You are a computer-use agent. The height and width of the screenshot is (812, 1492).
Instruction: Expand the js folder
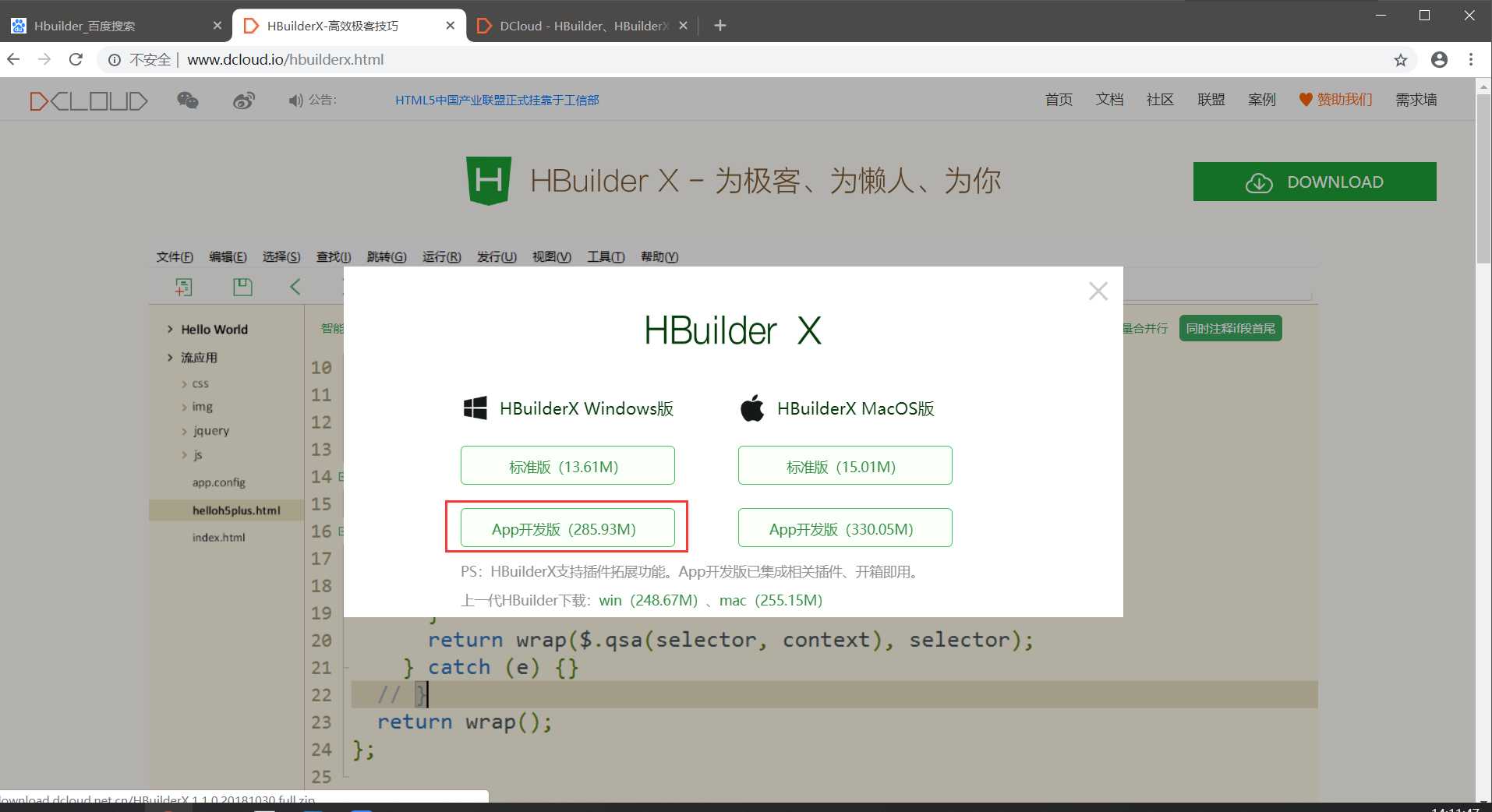185,455
